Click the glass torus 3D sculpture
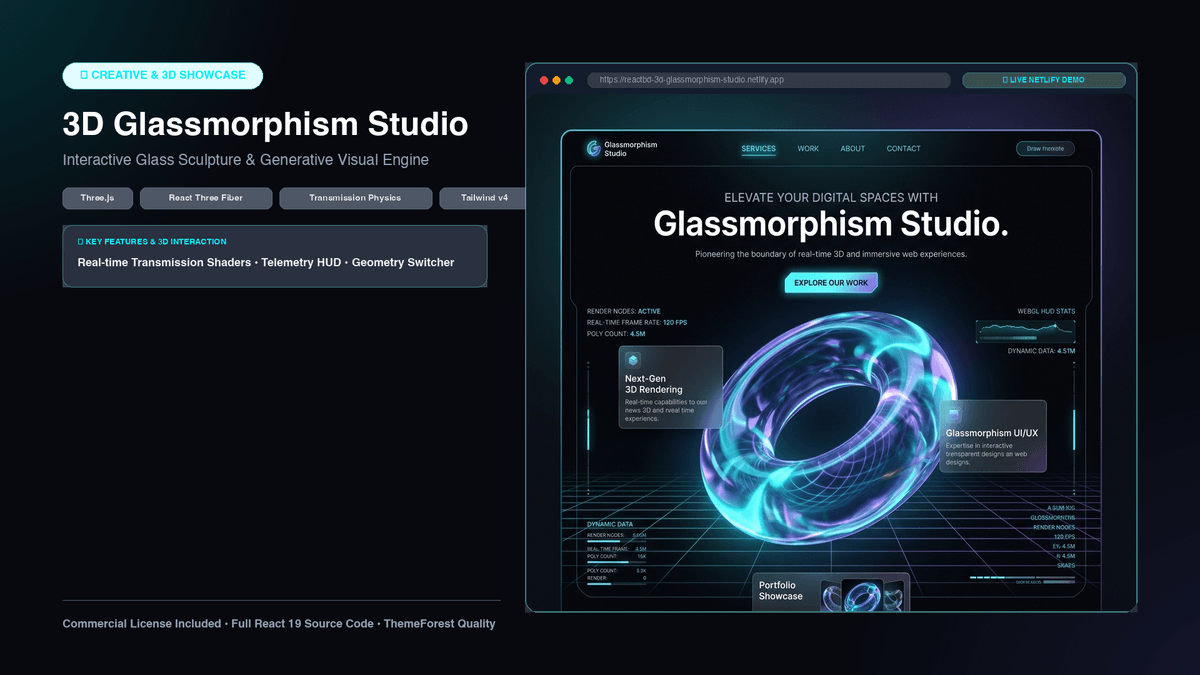 (830, 430)
